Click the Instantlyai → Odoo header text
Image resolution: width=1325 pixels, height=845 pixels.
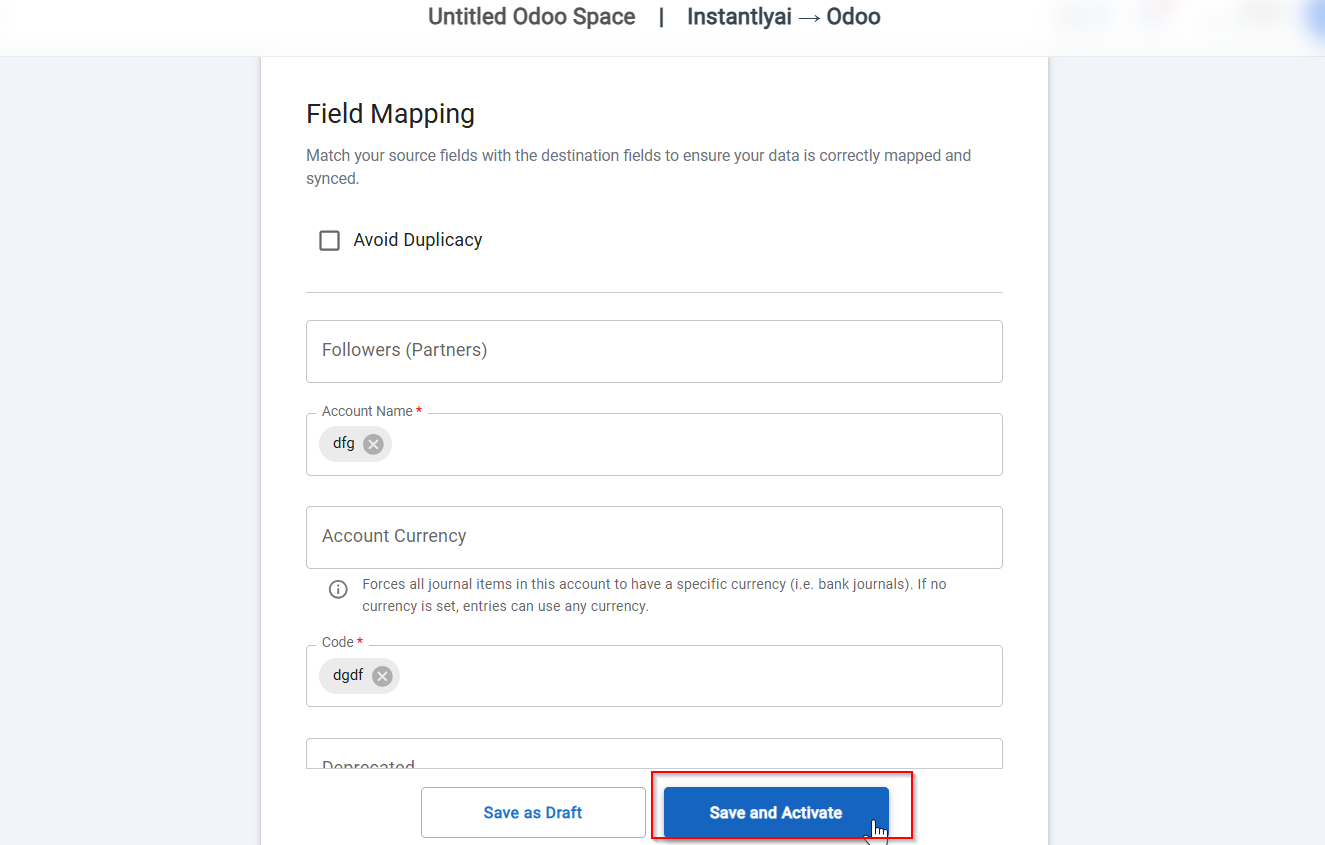tap(783, 17)
